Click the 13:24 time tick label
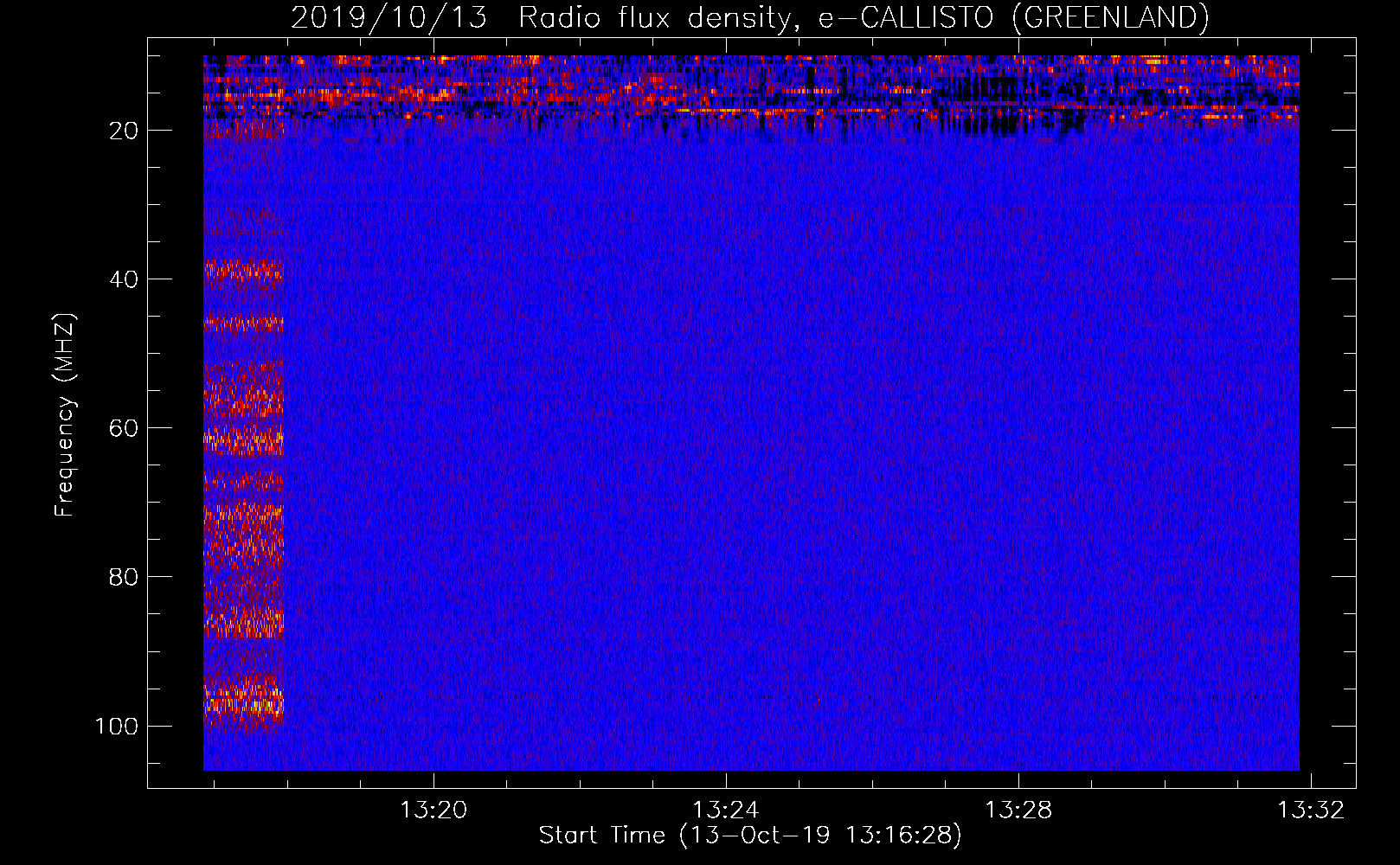This screenshot has width=1400, height=865. pos(726,810)
